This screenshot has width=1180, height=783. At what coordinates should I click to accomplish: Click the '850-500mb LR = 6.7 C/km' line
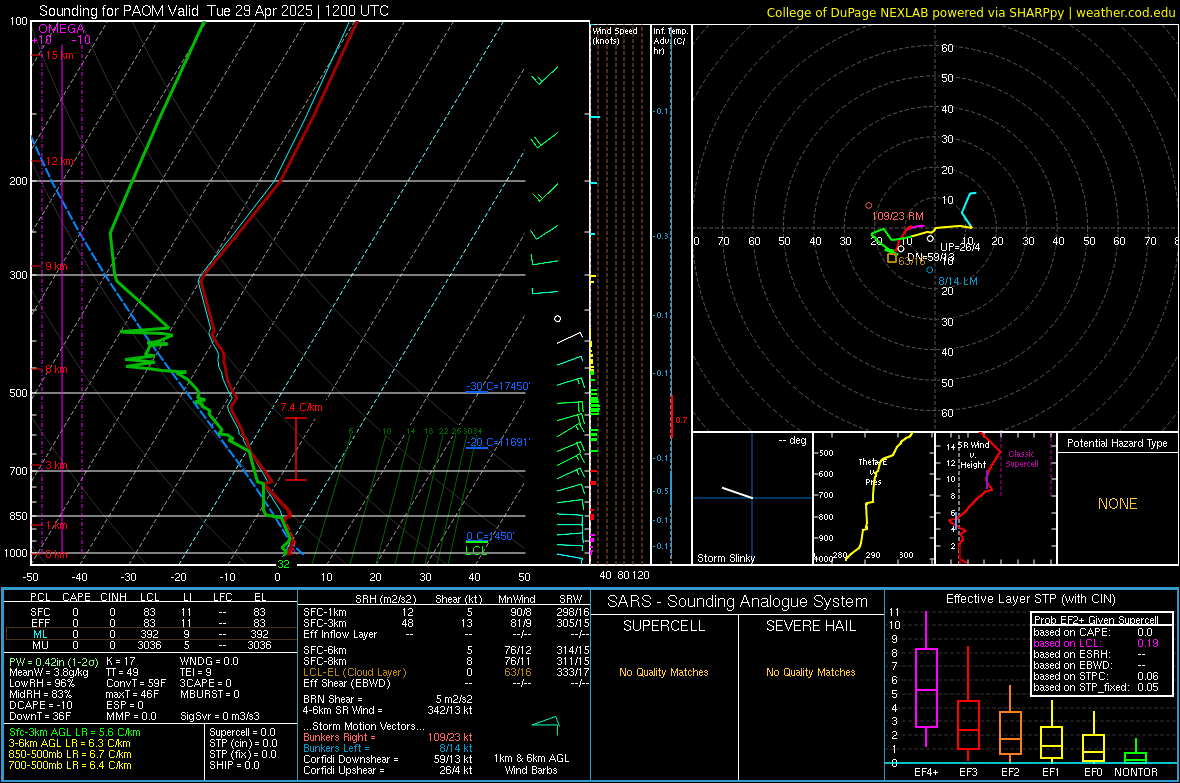click(x=70, y=754)
